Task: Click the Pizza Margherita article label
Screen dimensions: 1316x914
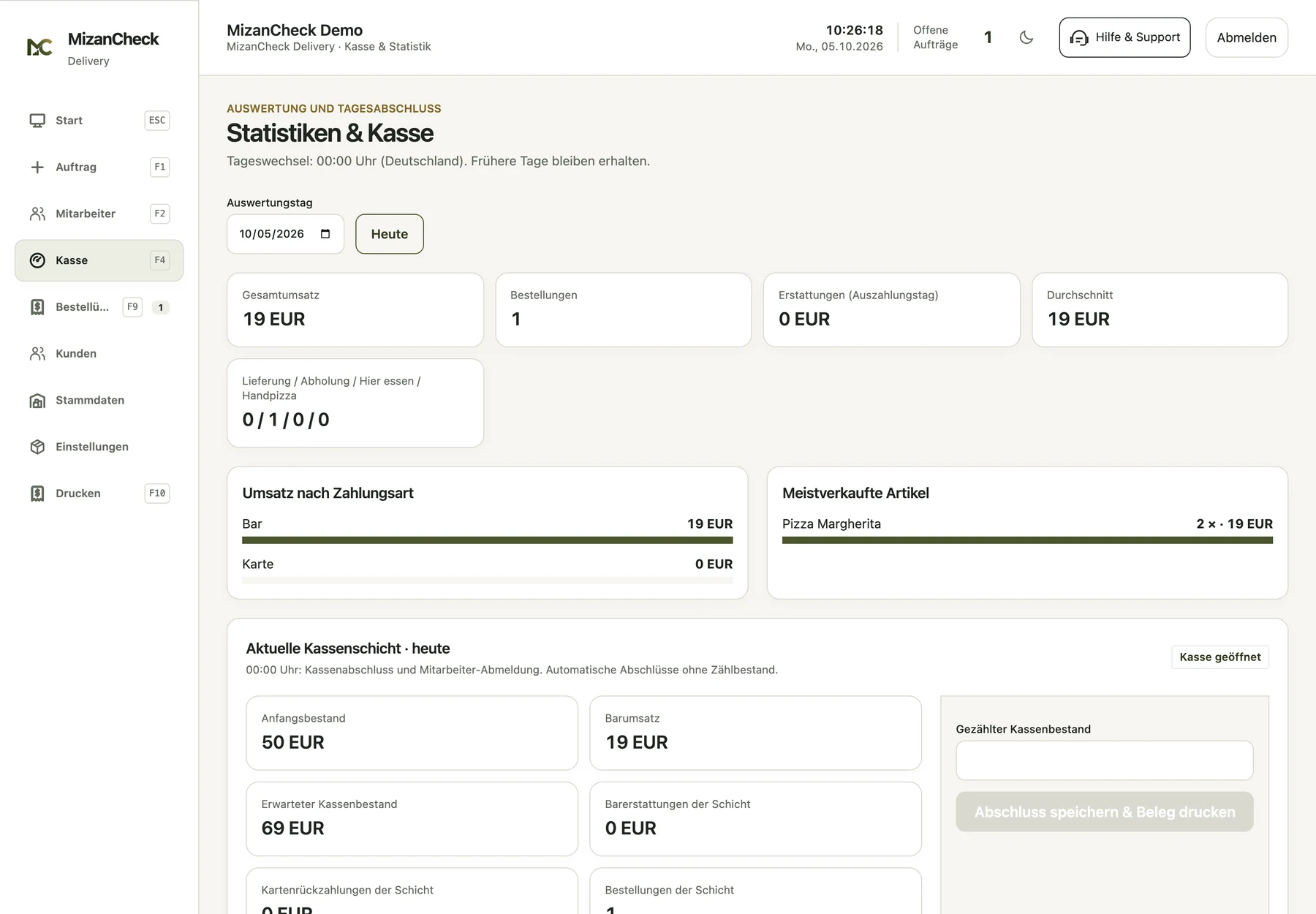Action: coord(831,524)
